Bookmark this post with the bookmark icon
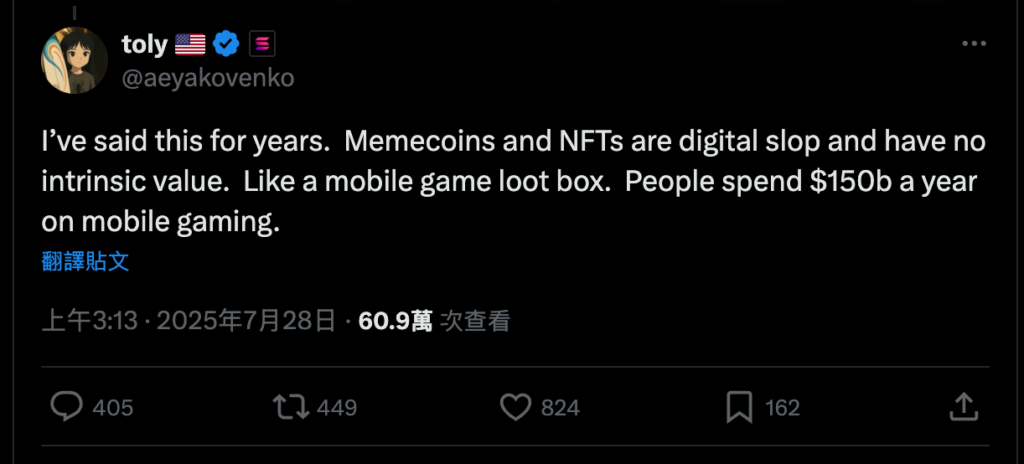1024x464 pixels. (x=739, y=406)
